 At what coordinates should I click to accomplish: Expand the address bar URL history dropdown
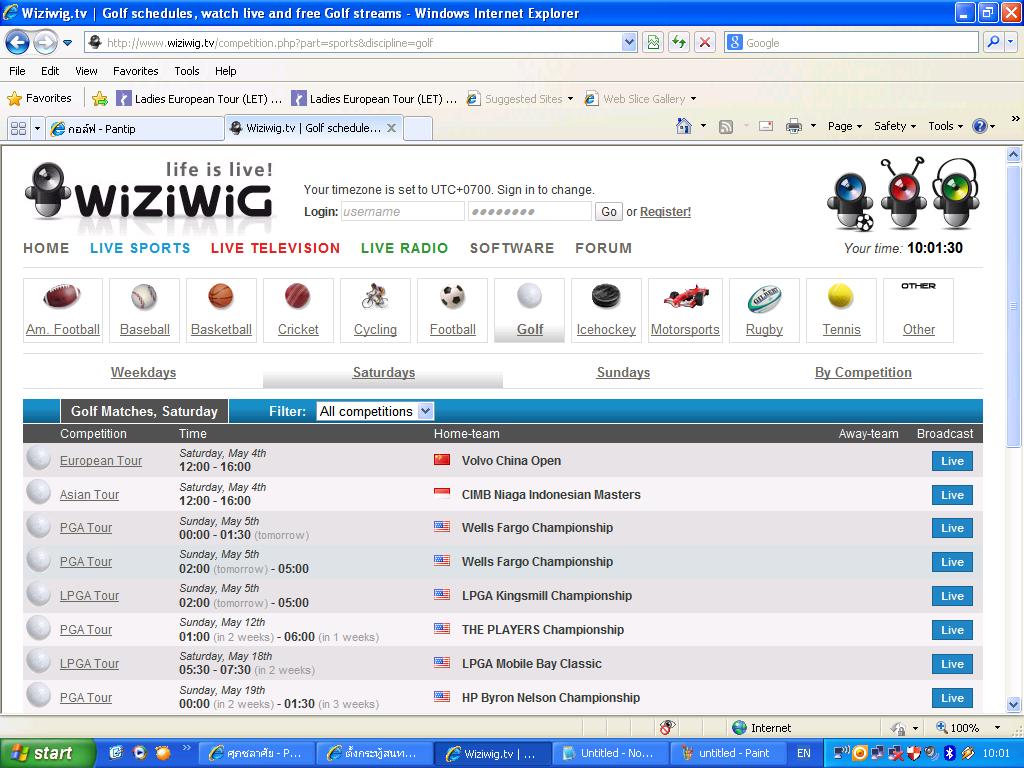point(629,43)
